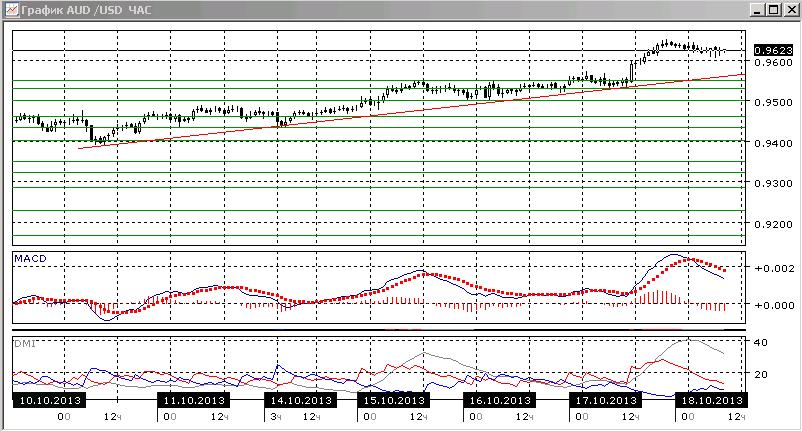802x432 pixels.
Task: Click the 11.10.2013 date marker
Action: (x=194, y=400)
